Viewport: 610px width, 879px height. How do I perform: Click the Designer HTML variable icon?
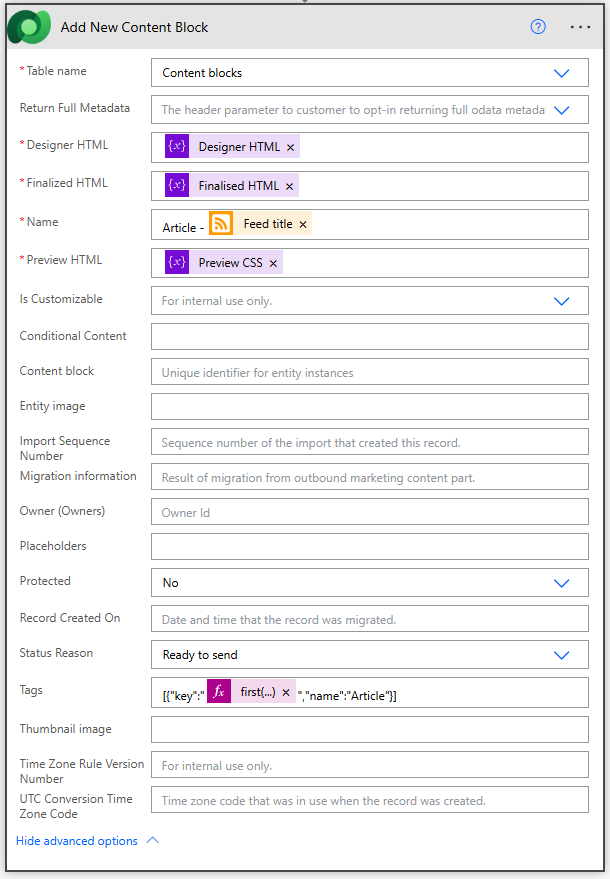pyautogui.click(x=177, y=147)
